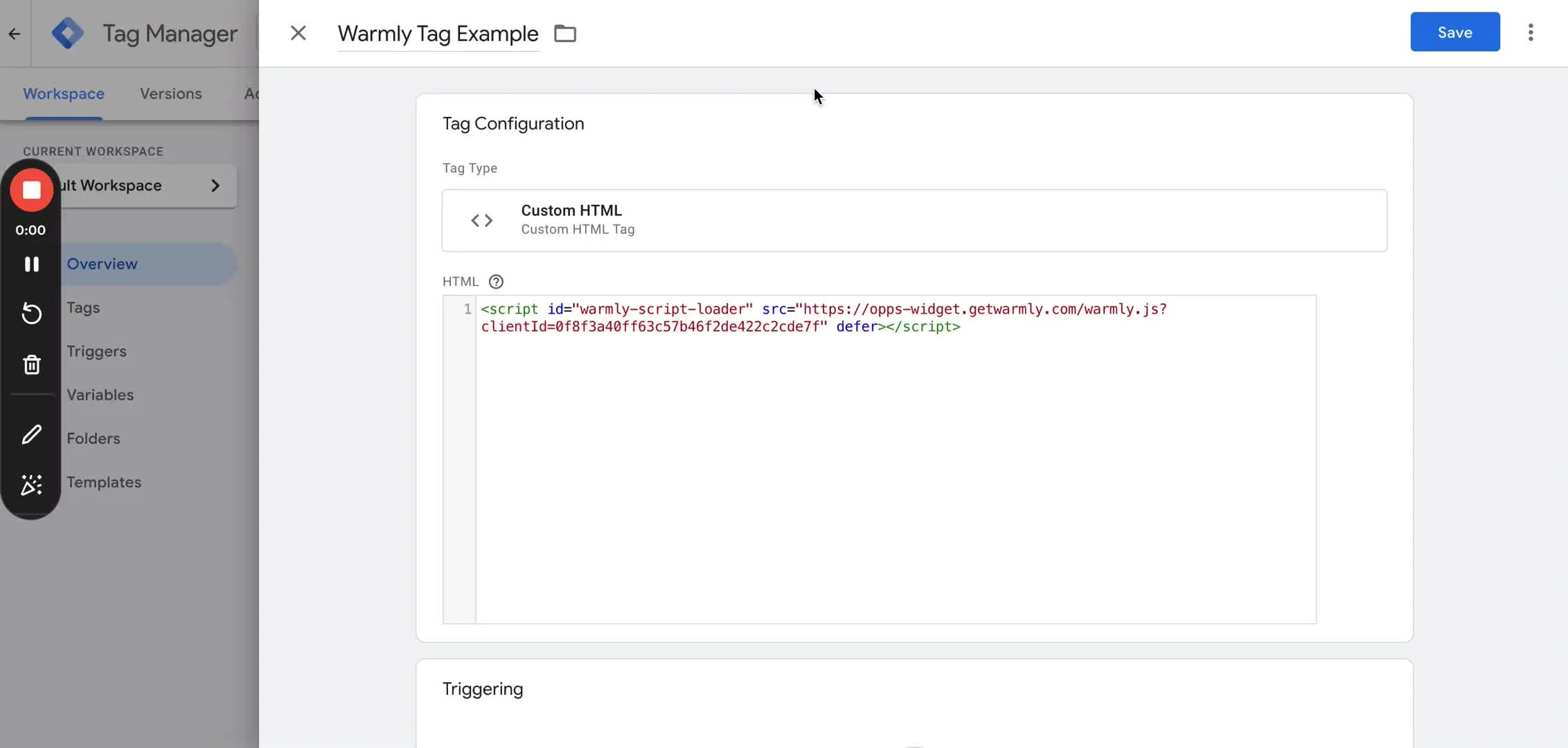Click the CURRENT WORKSPACE label
Viewport: 1568px width, 748px height.
pyautogui.click(x=93, y=151)
